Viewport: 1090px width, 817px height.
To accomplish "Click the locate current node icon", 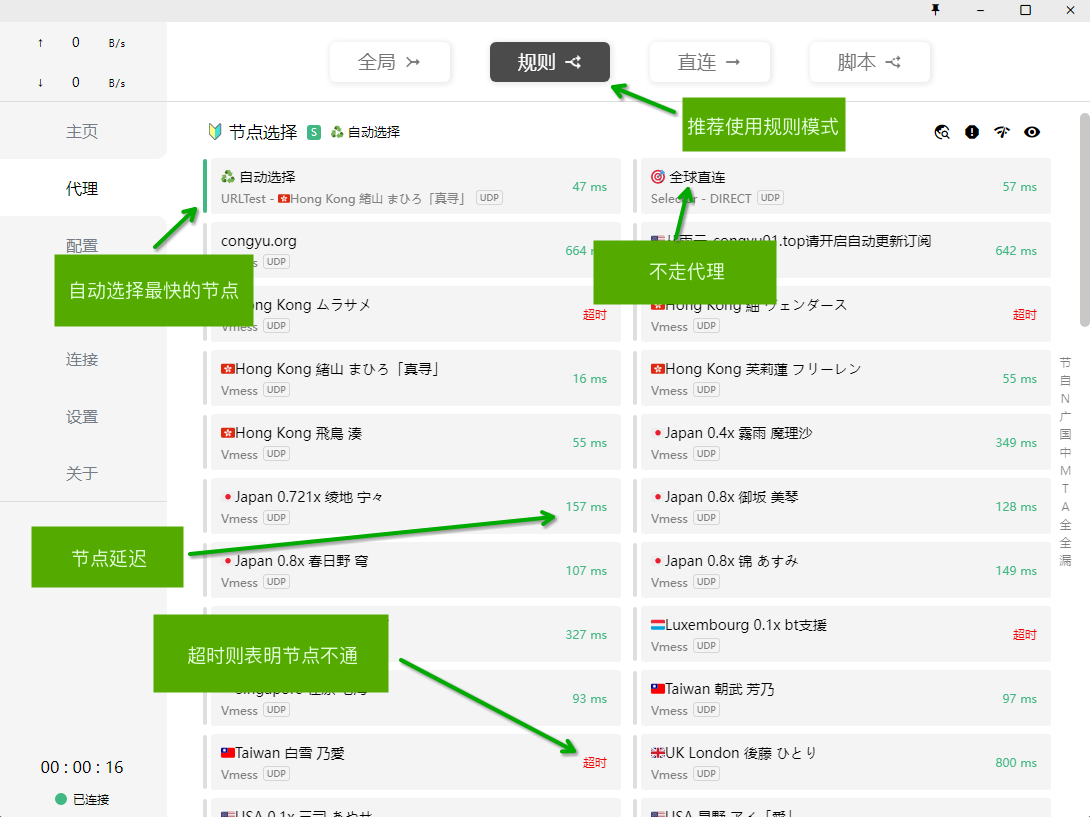I will click(942, 132).
